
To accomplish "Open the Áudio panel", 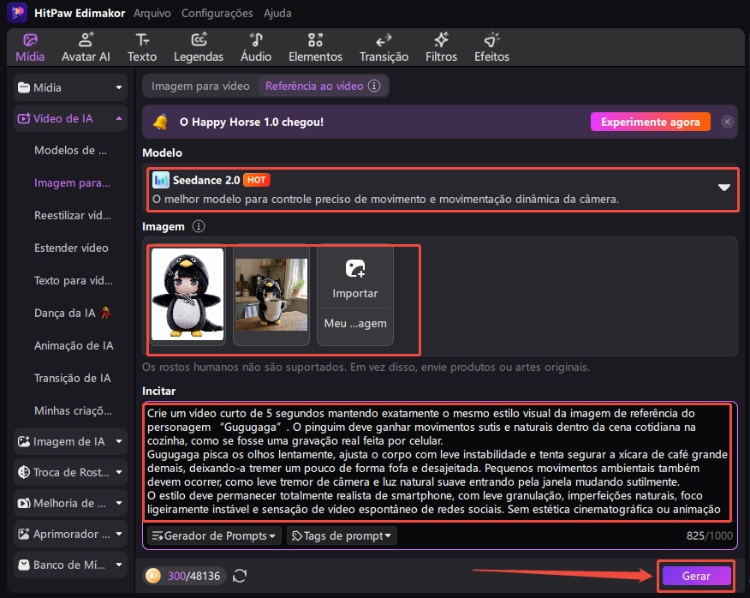I will (256, 47).
